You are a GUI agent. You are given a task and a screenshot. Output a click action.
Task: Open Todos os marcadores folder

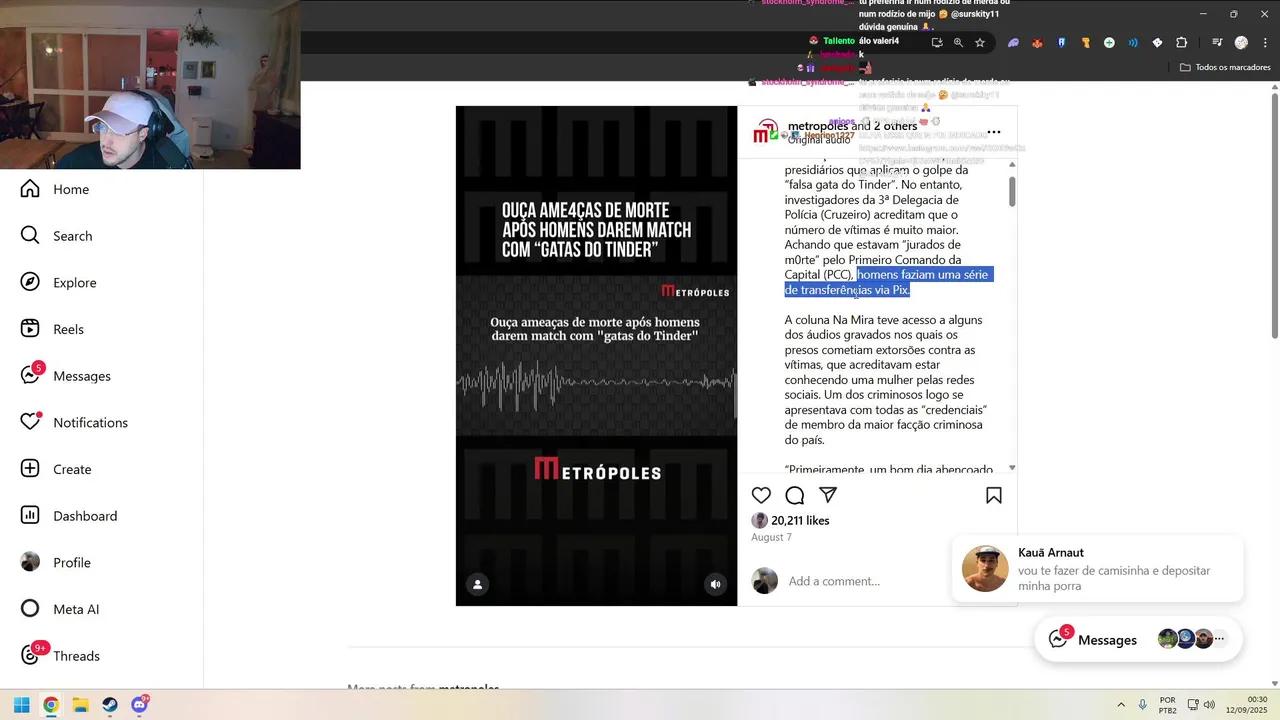(1225, 67)
